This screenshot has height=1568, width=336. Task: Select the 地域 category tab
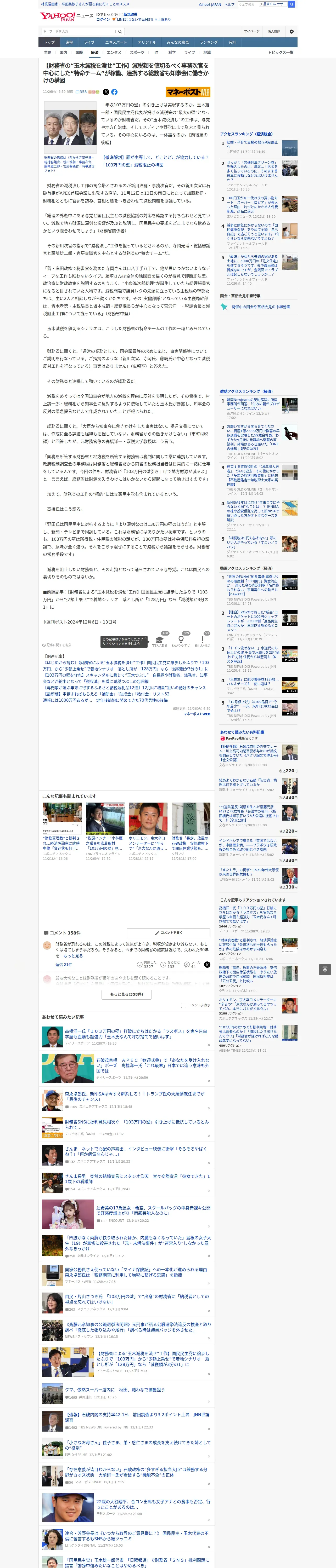(207, 52)
